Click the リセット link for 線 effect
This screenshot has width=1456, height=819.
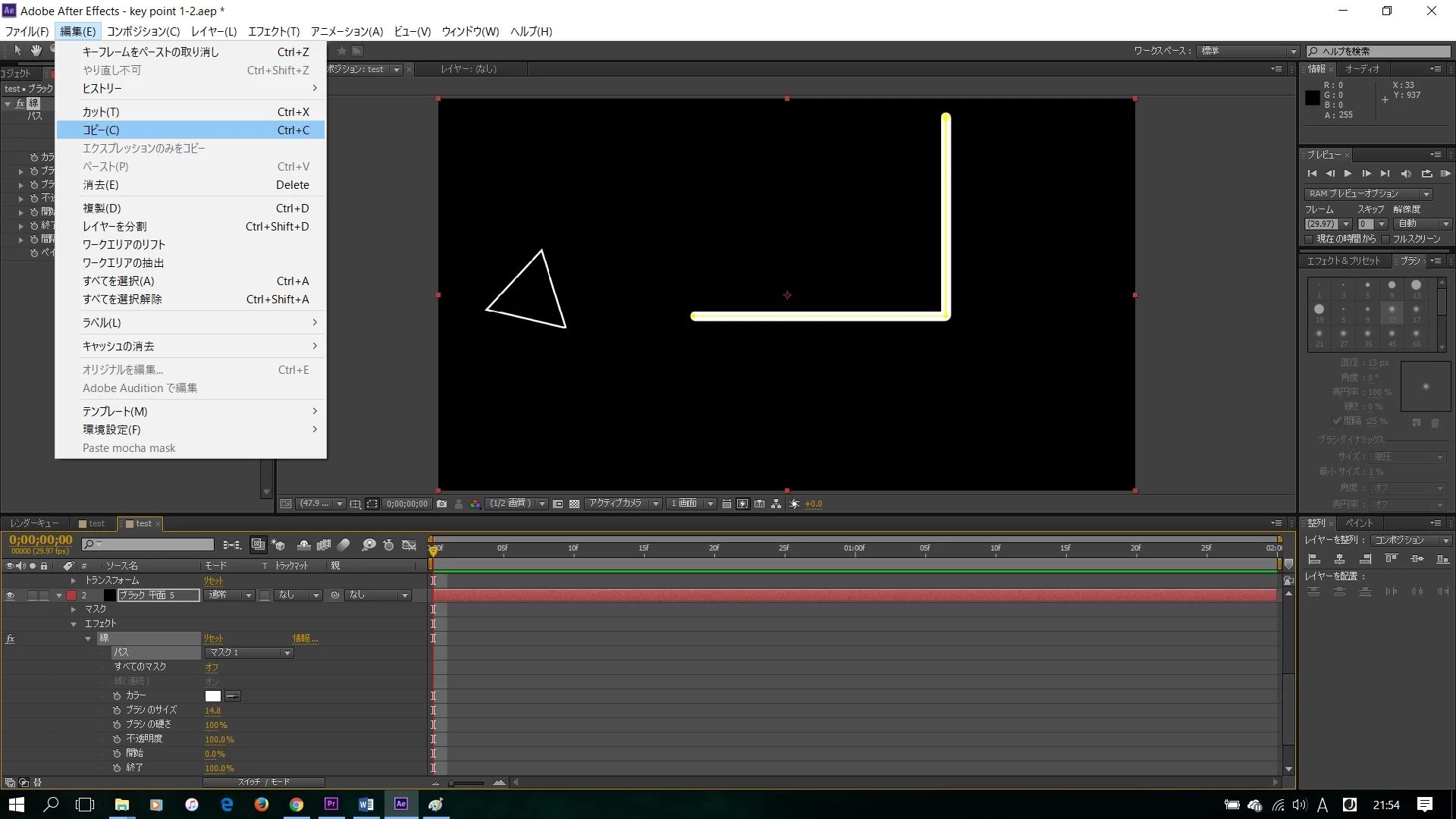(x=213, y=639)
